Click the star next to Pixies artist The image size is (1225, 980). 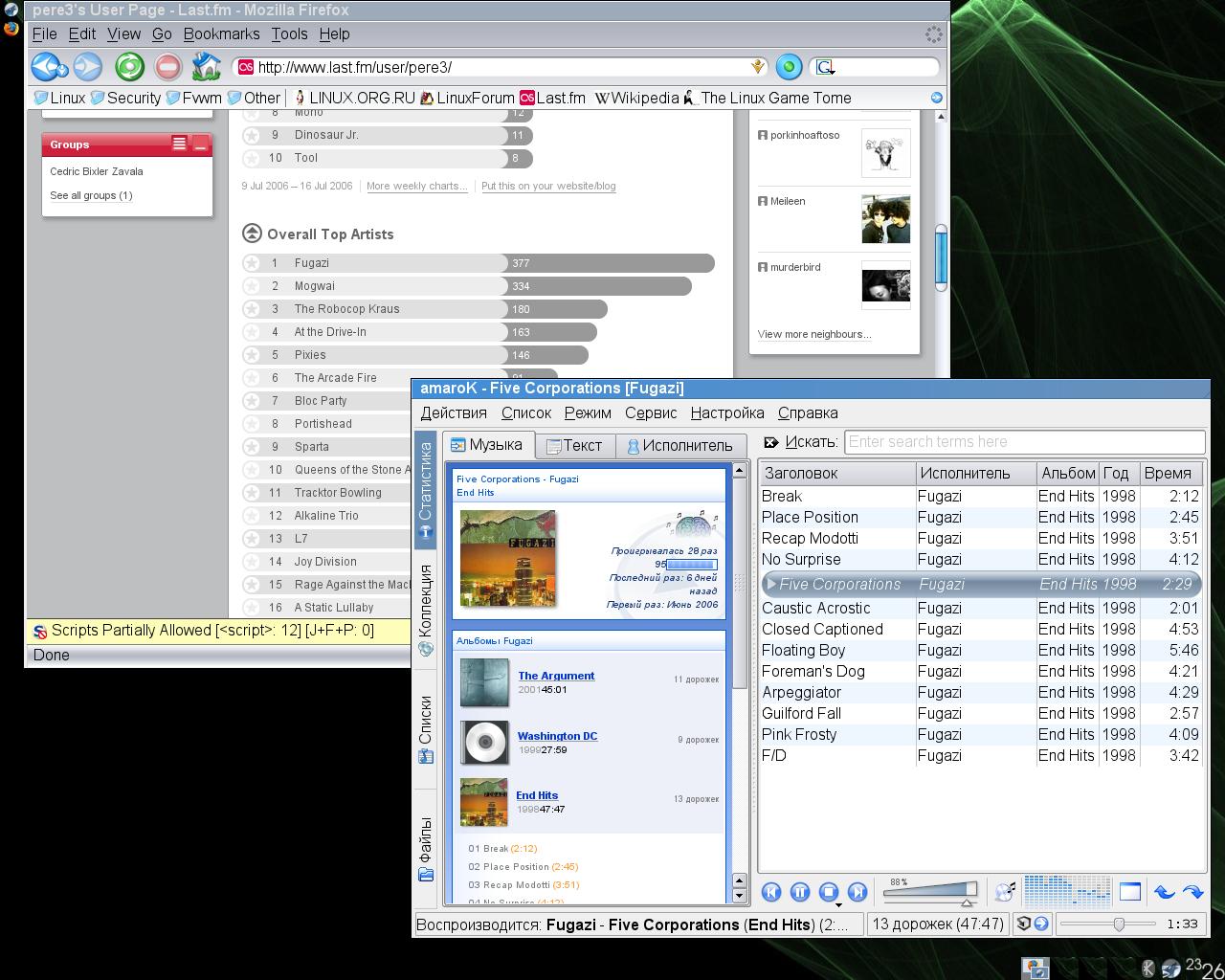point(252,355)
